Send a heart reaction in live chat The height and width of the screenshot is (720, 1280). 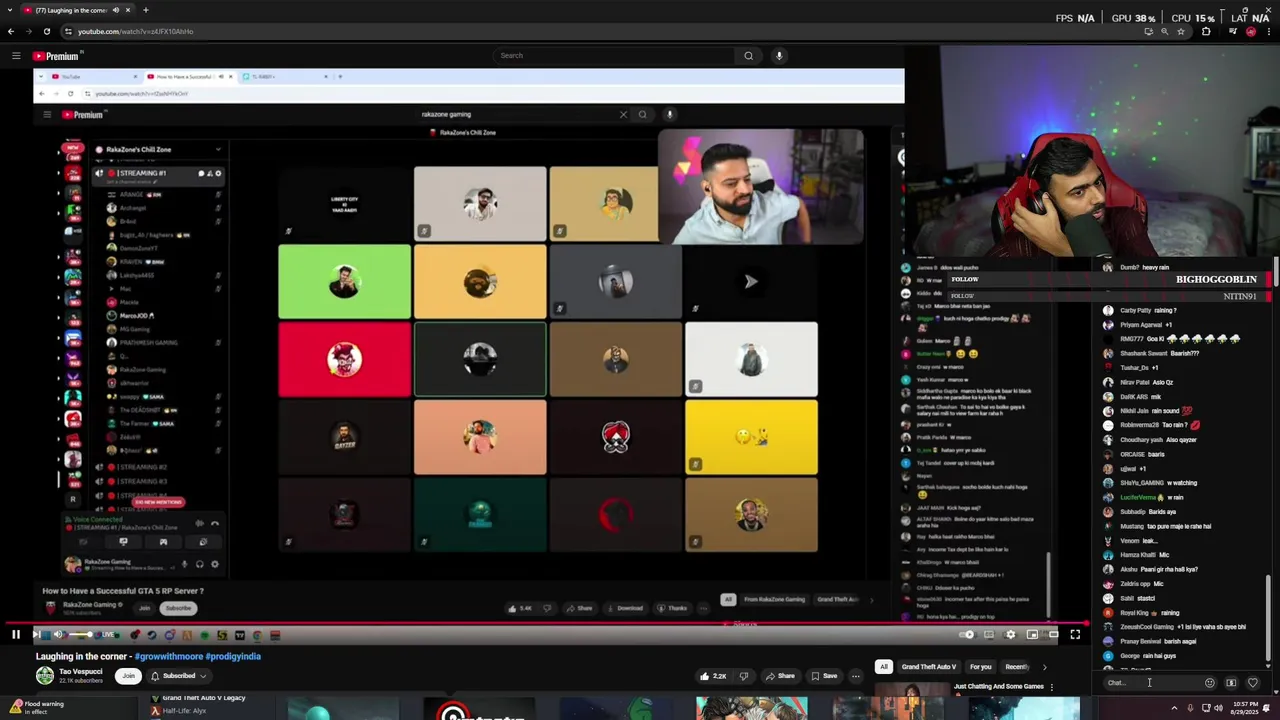coord(1253,683)
